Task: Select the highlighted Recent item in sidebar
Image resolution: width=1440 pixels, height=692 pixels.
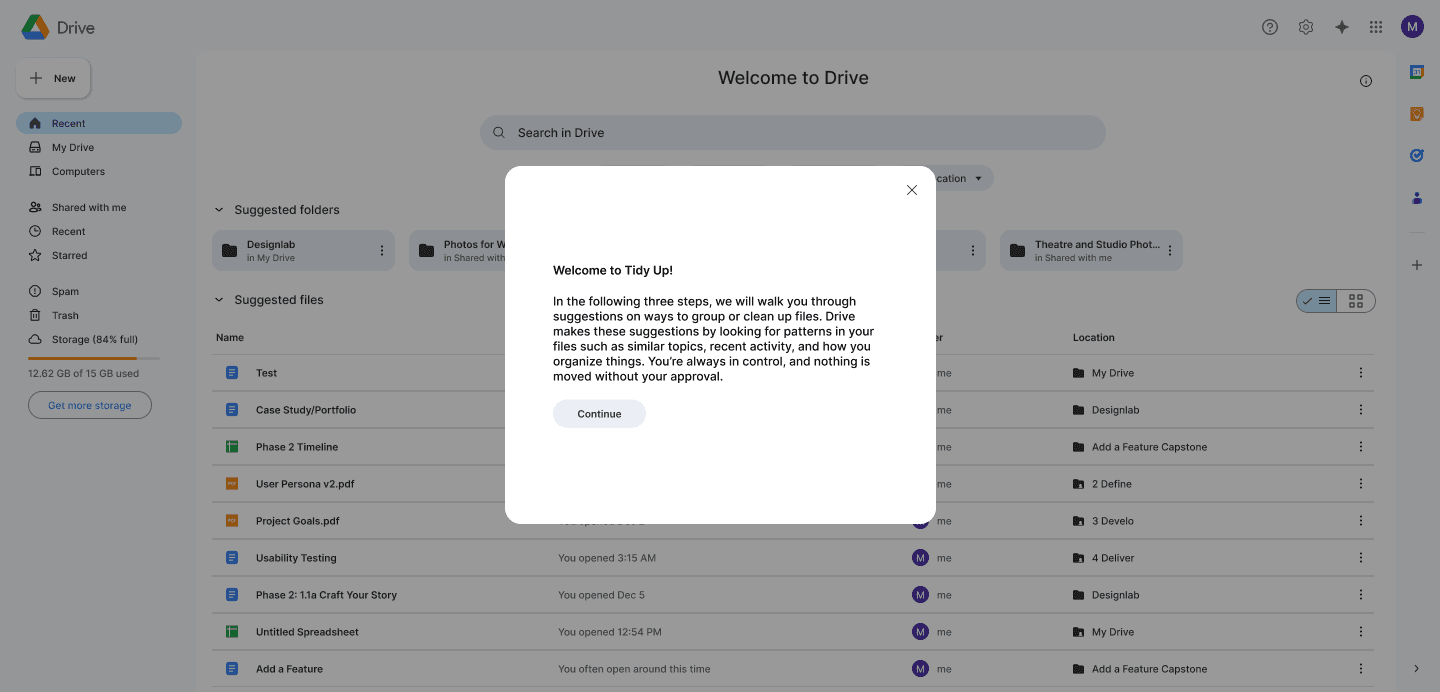Action: (99, 123)
